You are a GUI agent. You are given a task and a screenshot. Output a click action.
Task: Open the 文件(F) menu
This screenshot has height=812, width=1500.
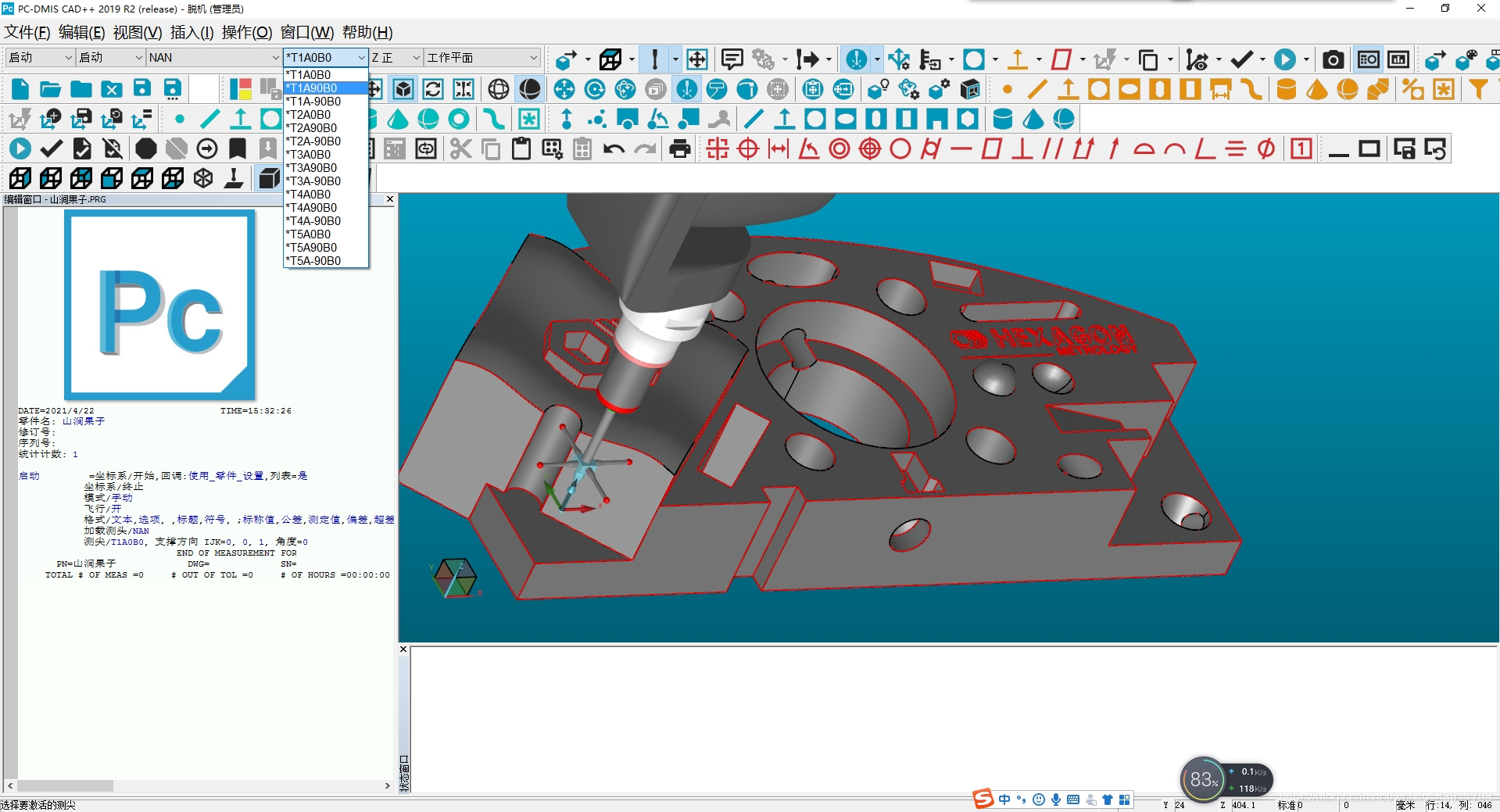click(27, 32)
